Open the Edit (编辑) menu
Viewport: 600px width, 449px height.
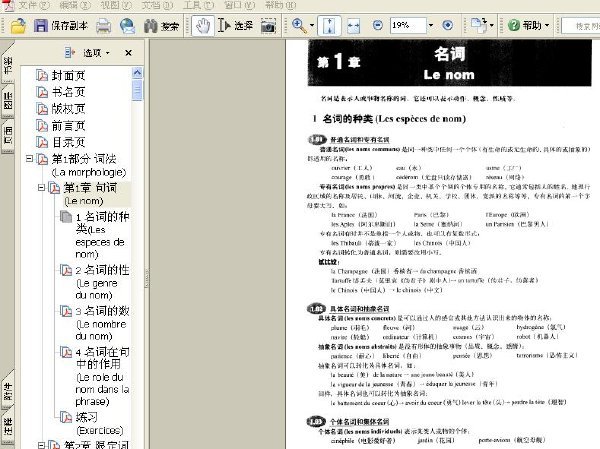pos(75,5)
